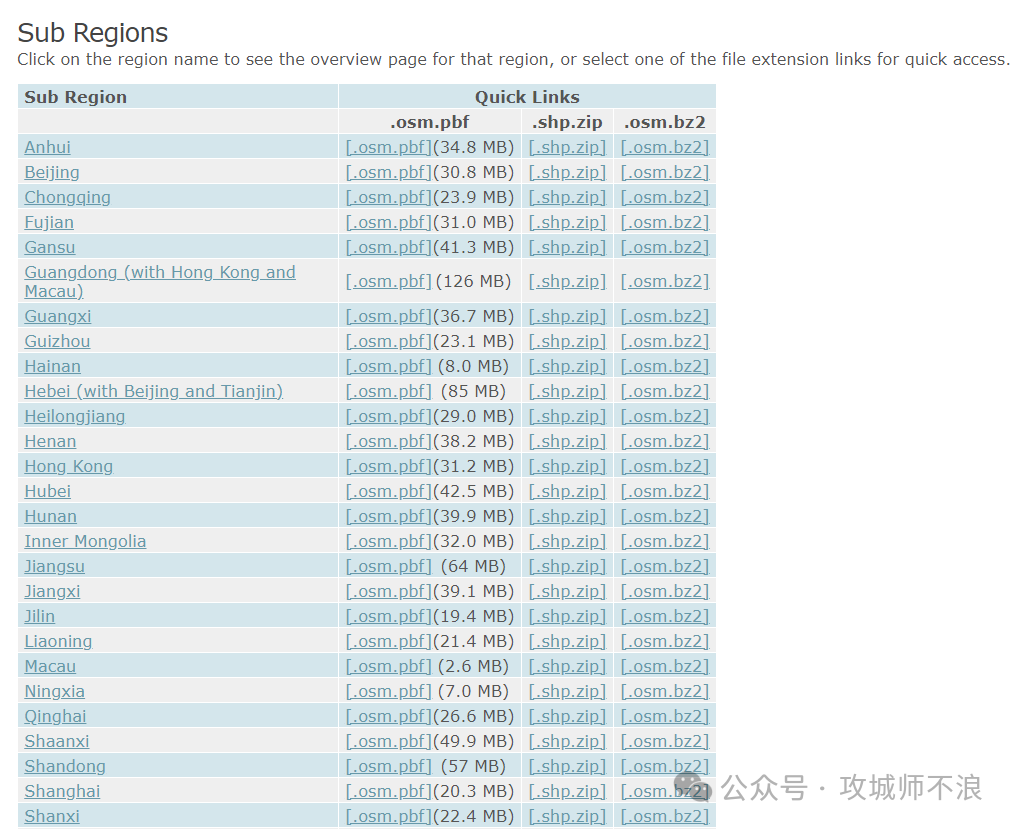Open Heilongjiang region link

(x=74, y=417)
